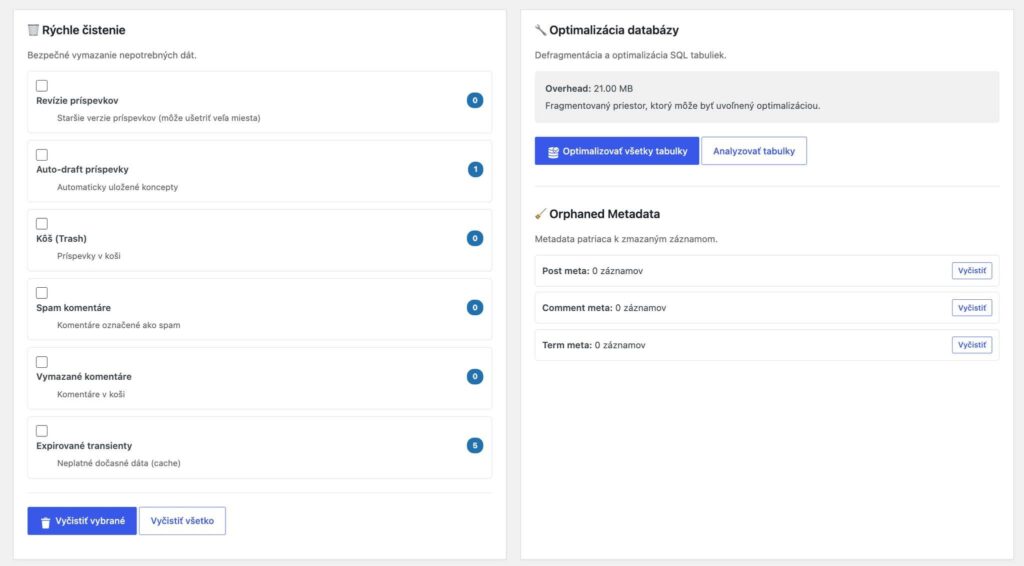Click the Vymazané komentáre label

point(84,377)
